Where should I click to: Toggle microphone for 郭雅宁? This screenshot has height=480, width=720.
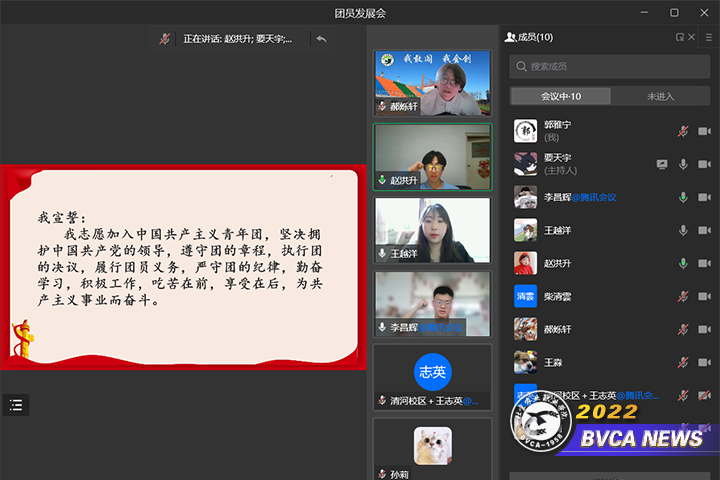pyautogui.click(x=683, y=131)
